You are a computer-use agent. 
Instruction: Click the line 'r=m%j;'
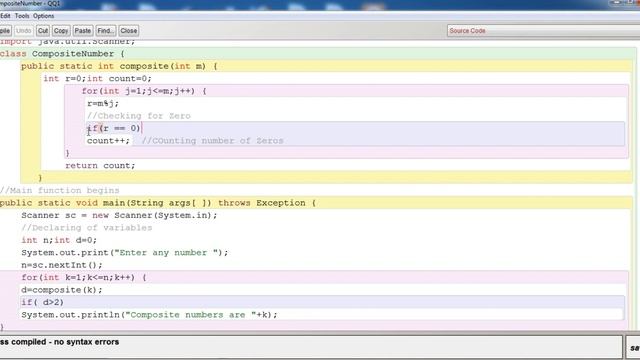pos(103,103)
